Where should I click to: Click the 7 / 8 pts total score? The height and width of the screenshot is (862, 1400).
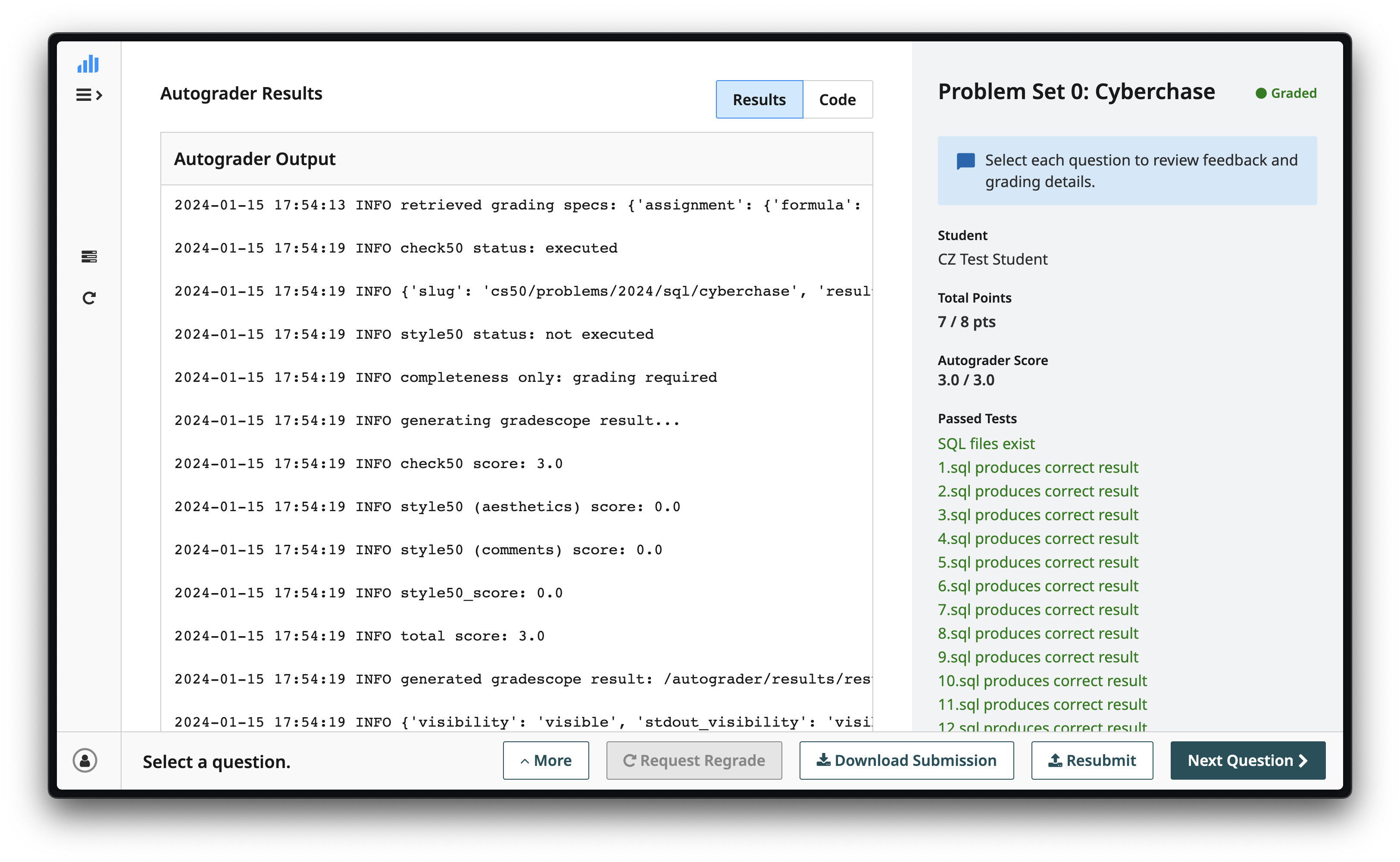pyautogui.click(x=966, y=321)
